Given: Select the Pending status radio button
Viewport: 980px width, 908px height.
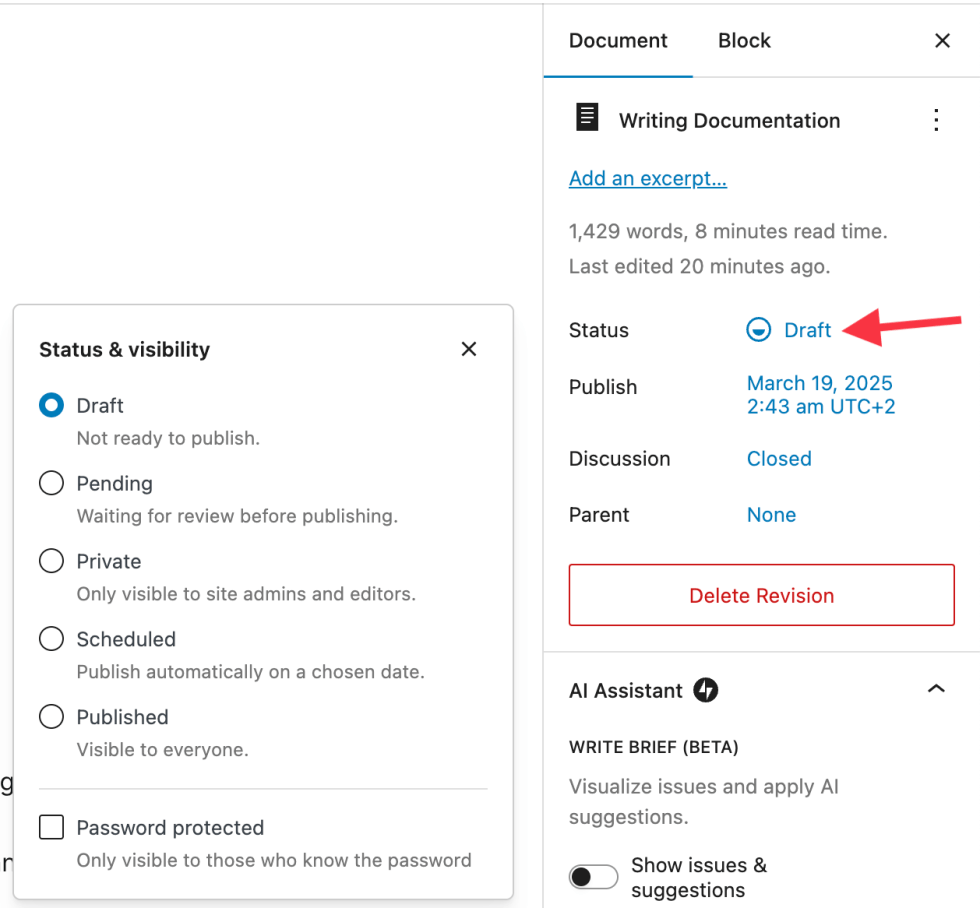Looking at the screenshot, I should (51, 484).
